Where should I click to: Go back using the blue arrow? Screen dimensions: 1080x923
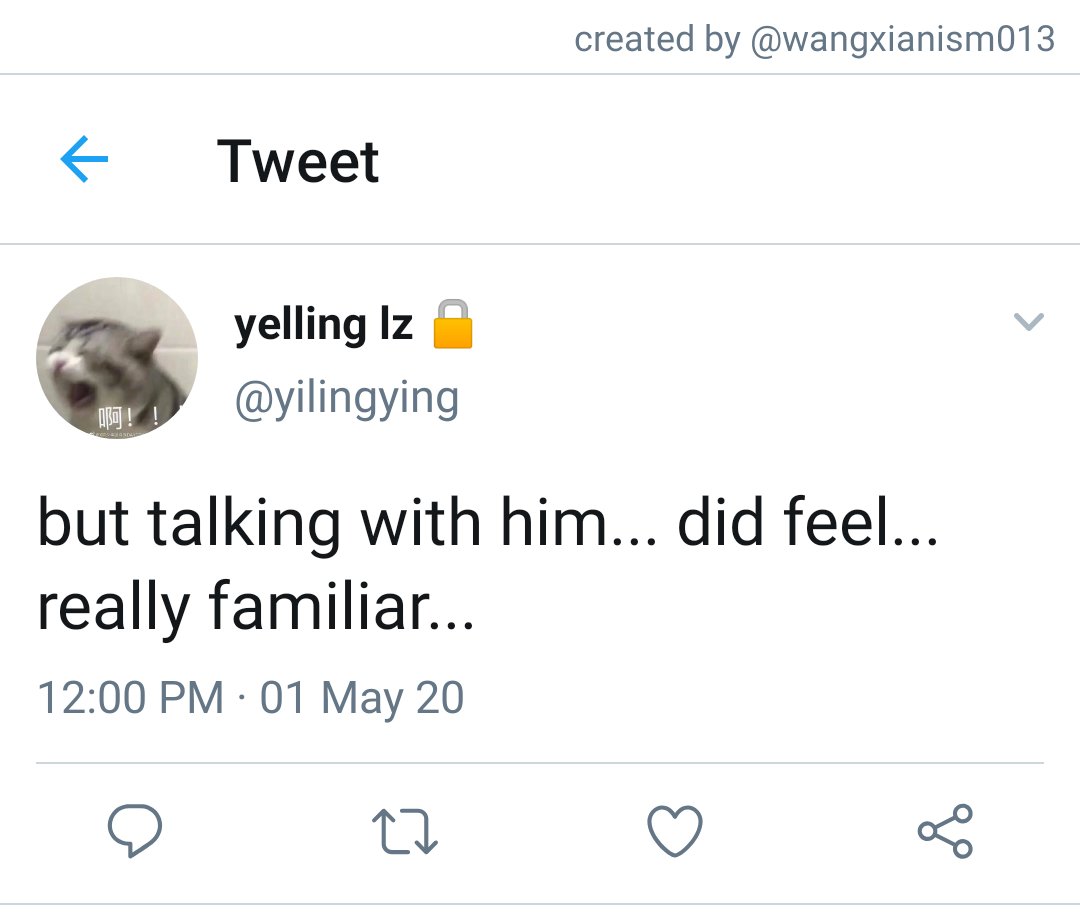(84, 161)
